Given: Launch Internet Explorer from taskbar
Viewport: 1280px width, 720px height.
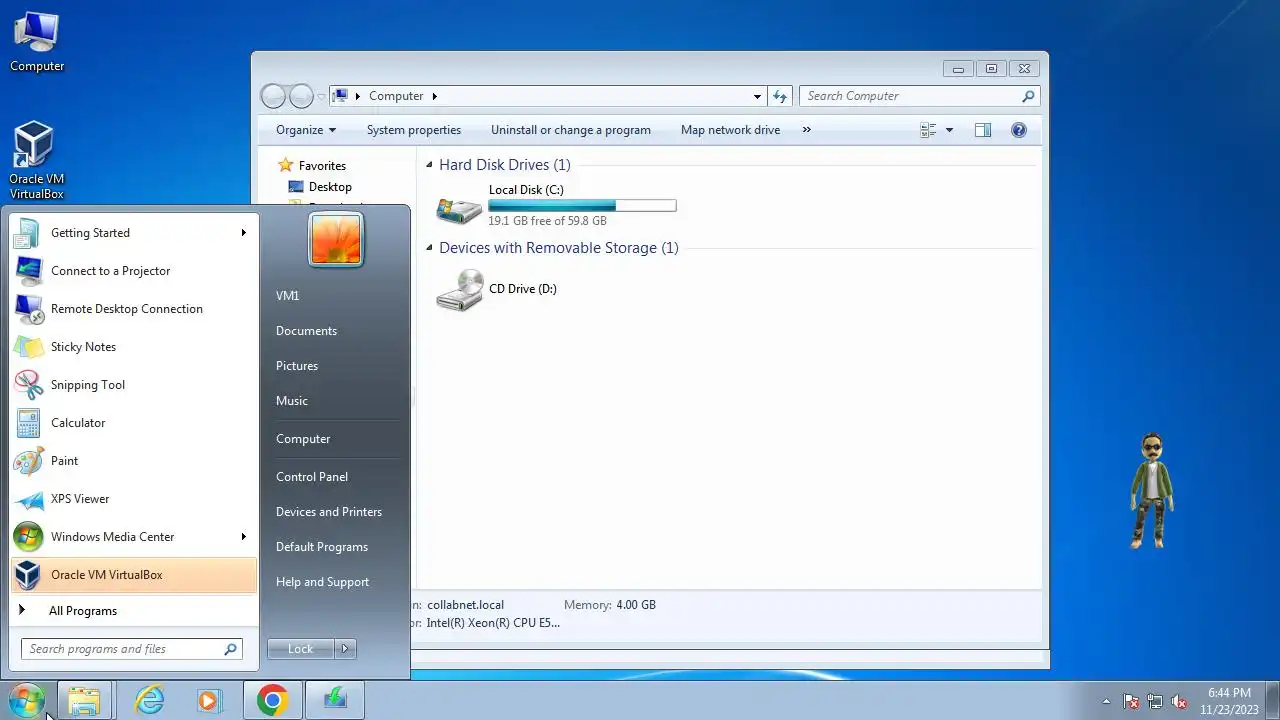Looking at the screenshot, I should pyautogui.click(x=150, y=700).
